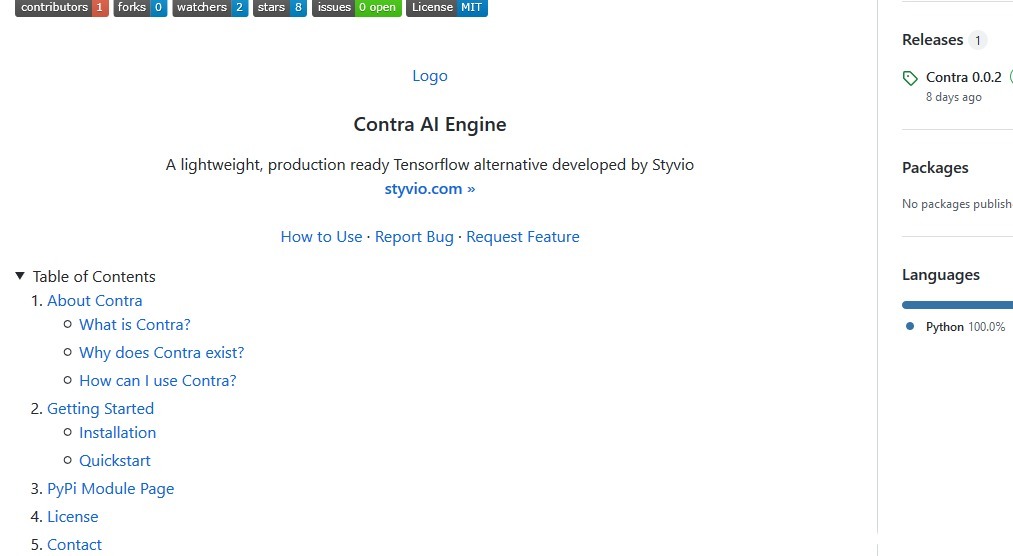Click the Languages heading
This screenshot has width=1013, height=556.
[x=941, y=275]
